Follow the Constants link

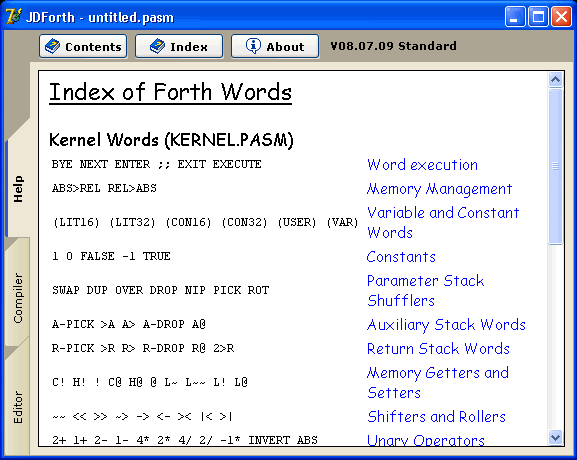(x=401, y=257)
